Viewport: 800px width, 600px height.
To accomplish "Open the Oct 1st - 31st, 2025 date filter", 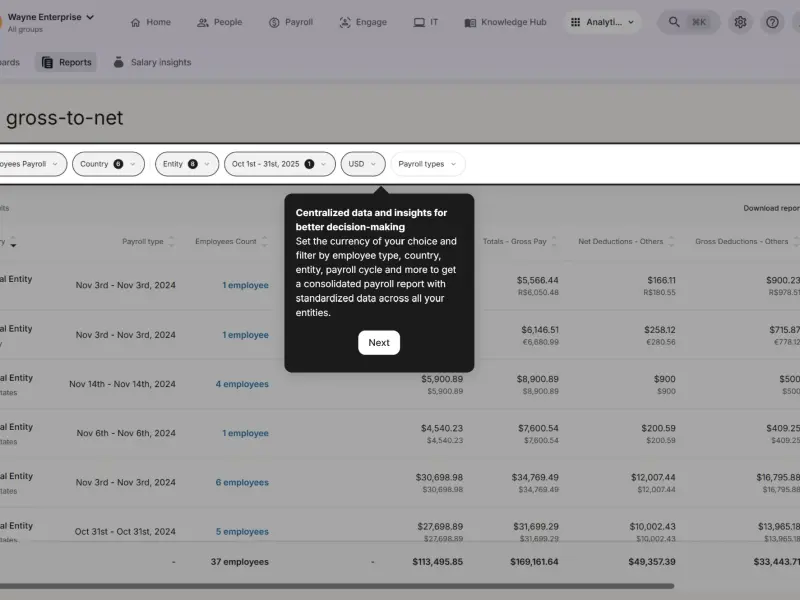I will point(280,164).
